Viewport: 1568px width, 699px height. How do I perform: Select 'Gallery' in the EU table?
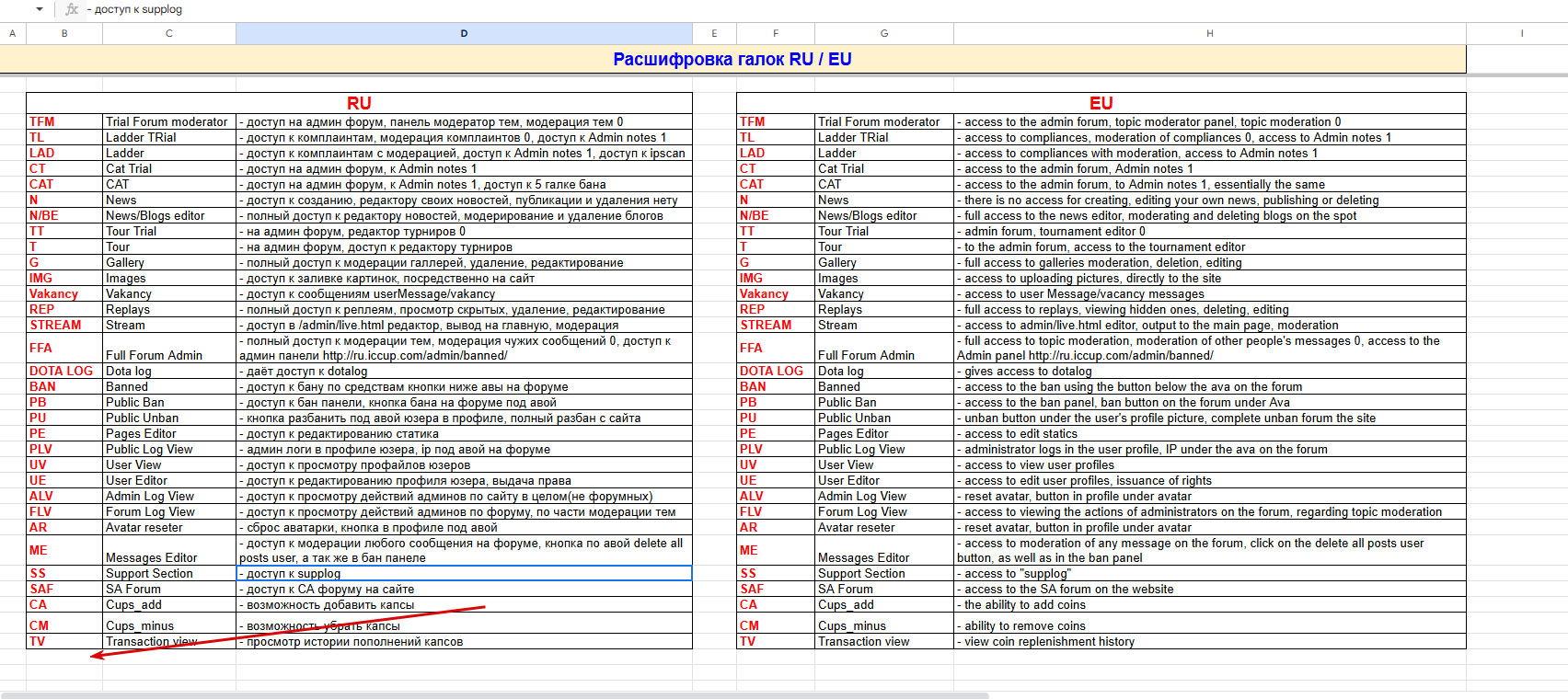837,262
